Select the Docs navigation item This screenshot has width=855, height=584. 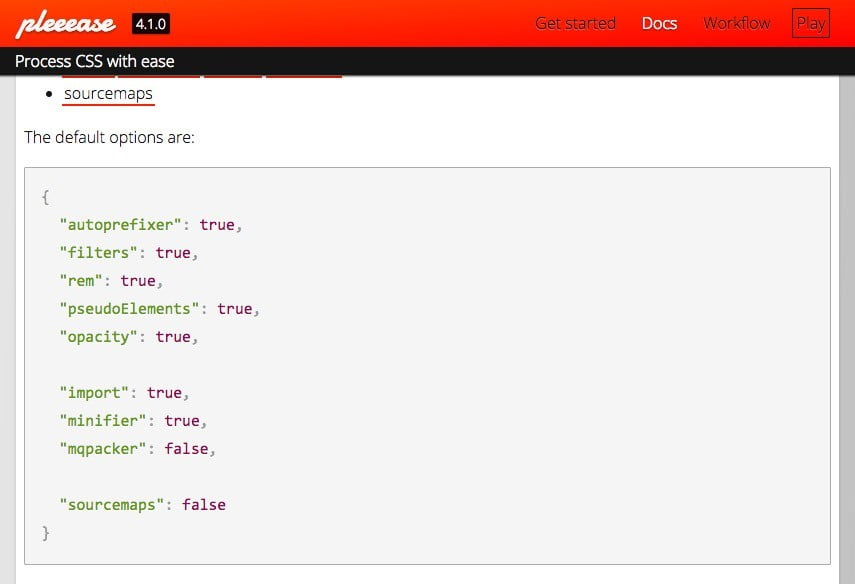click(659, 22)
